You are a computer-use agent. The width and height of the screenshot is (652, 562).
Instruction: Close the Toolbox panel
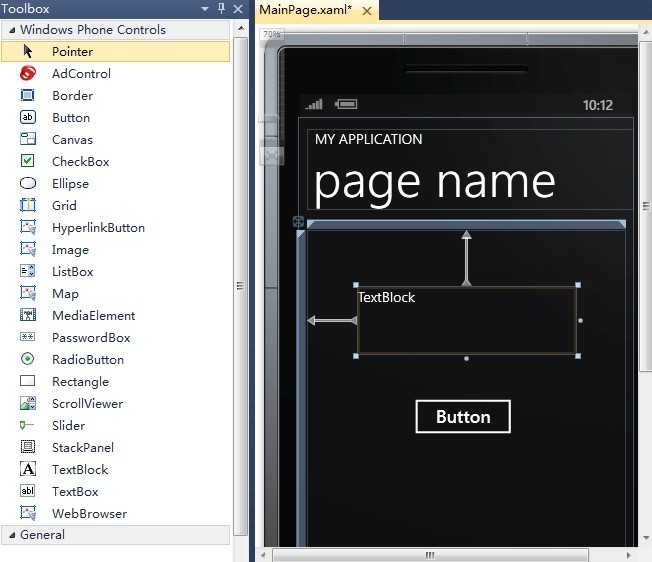tap(238, 9)
